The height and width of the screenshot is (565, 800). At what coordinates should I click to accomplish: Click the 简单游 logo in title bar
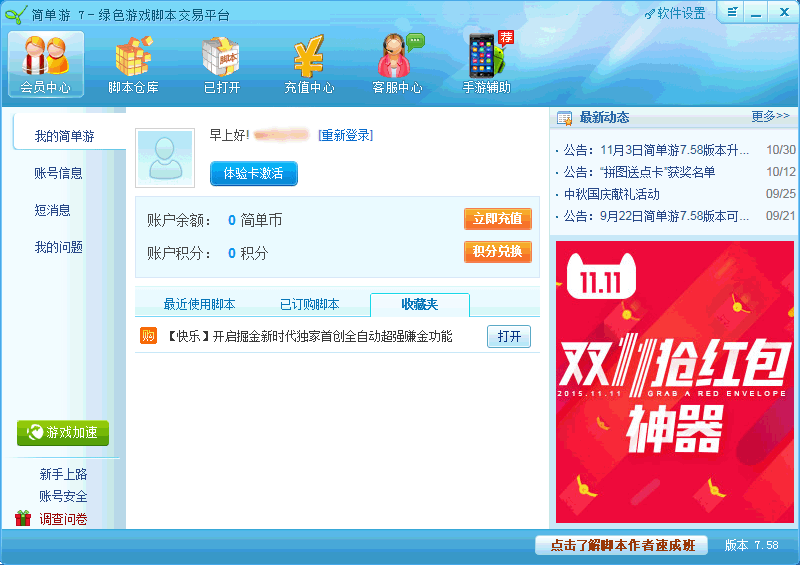[x=16, y=14]
